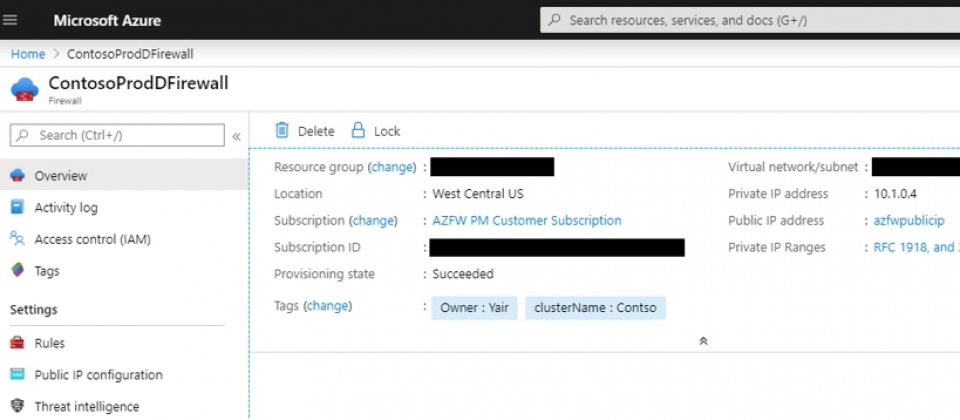This screenshot has width=960, height=420.
Task: Click the Owner : Yair tag
Action: 474,308
